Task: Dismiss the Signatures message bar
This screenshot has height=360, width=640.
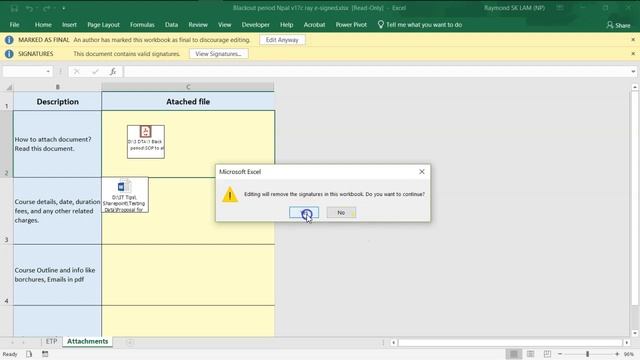Action: tap(633, 54)
